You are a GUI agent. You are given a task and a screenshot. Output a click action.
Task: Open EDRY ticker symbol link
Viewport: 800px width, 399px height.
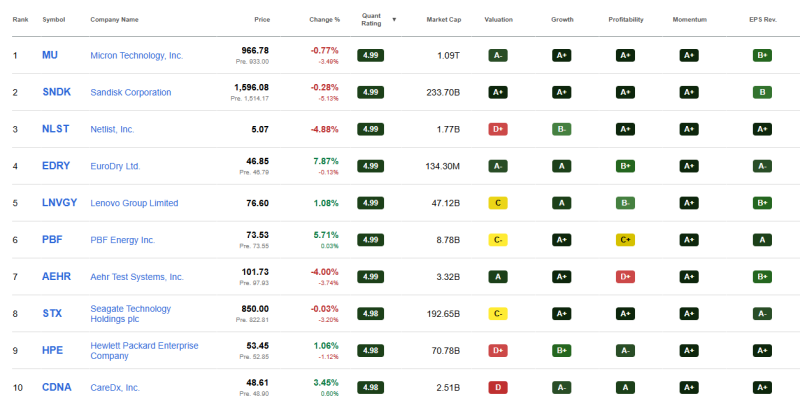pos(56,166)
